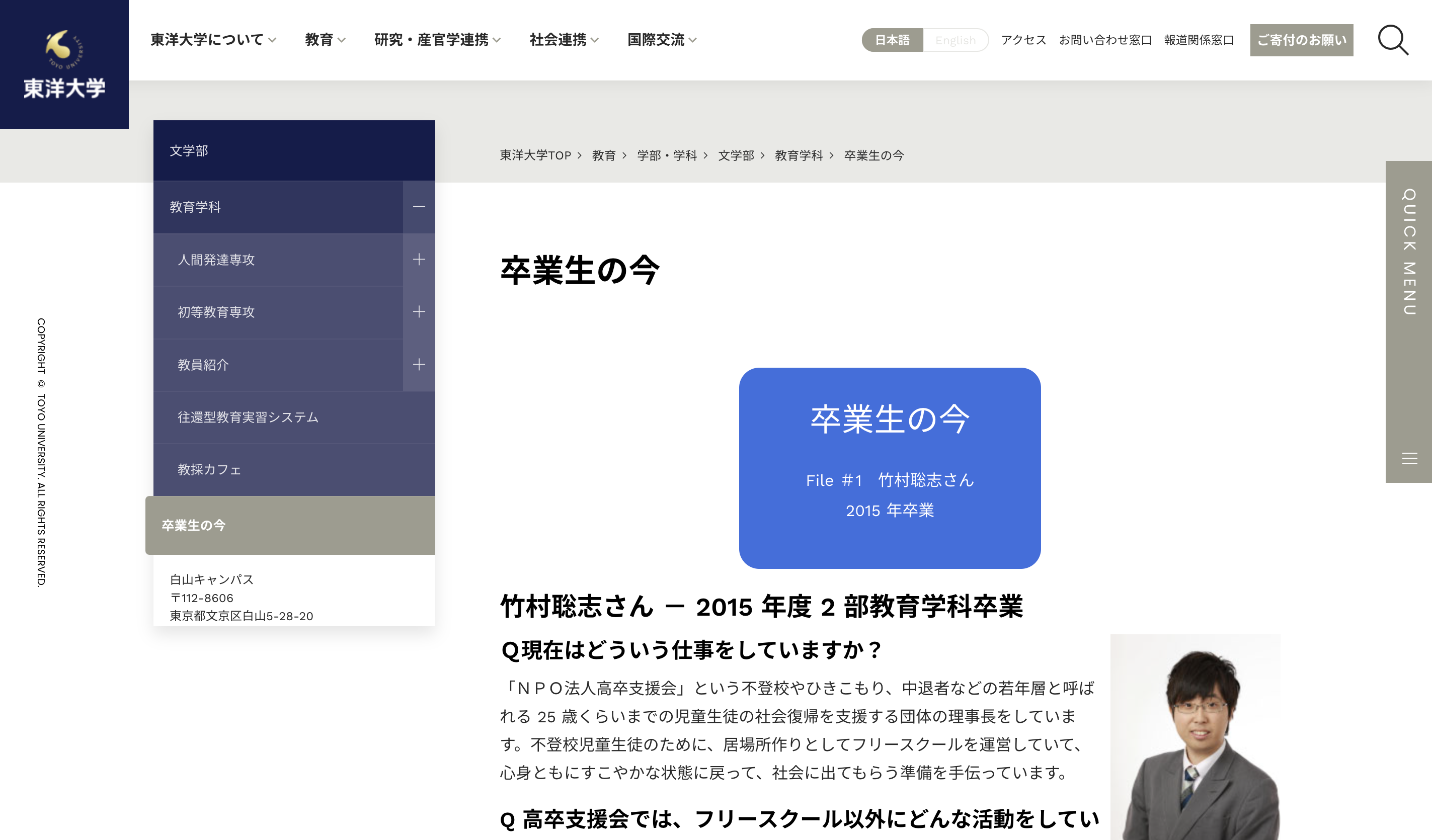Switch language to 日本語
1432x840 pixels.
(x=892, y=40)
